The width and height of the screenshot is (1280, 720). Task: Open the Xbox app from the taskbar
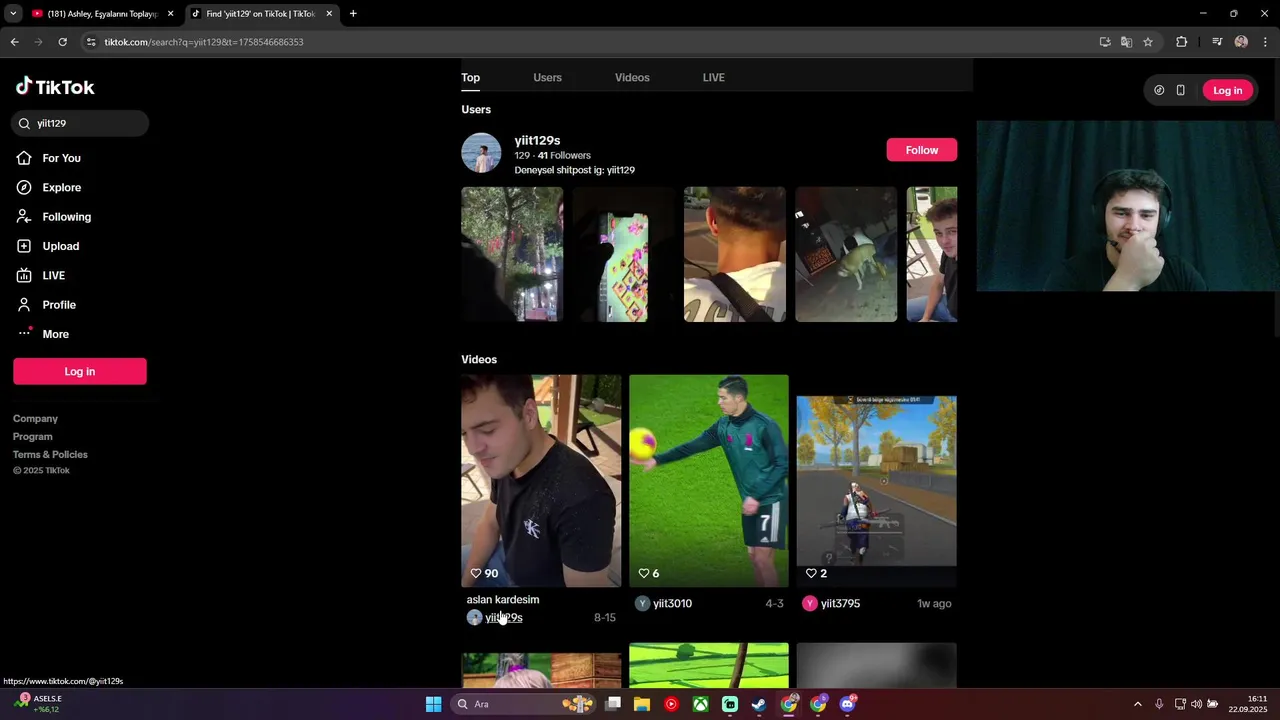tap(701, 704)
